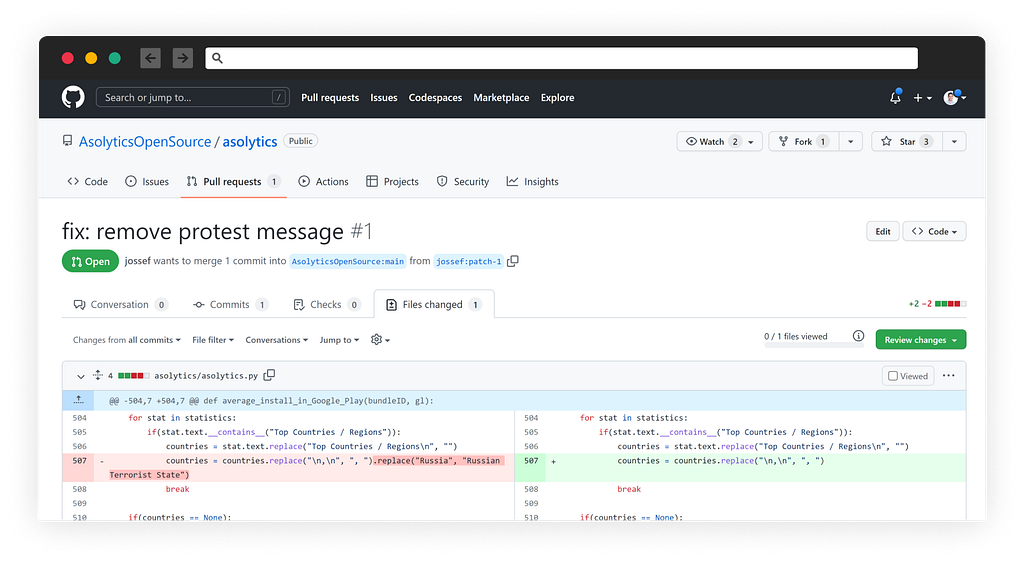The width and height of the screenshot is (1024, 562).
Task: Open the Insights tab
Action: pos(532,181)
